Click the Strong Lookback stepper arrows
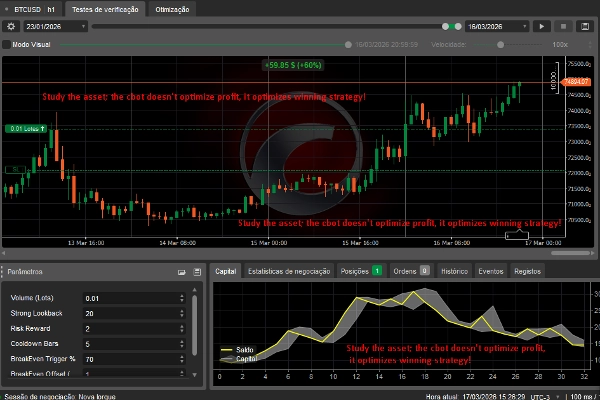This screenshot has width=600, height=400. (181, 313)
